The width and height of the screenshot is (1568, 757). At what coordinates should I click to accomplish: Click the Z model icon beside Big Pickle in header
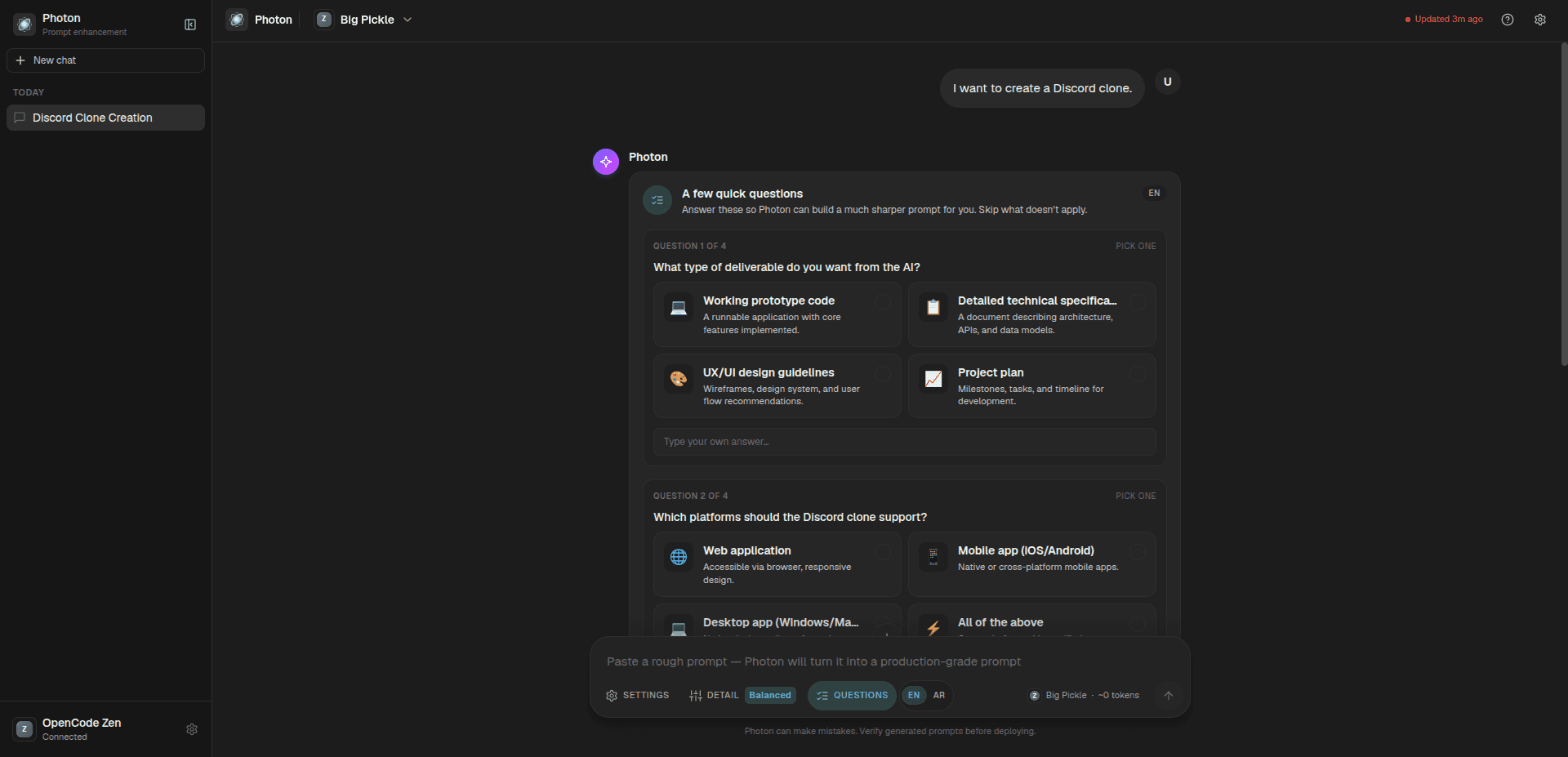[x=324, y=20]
